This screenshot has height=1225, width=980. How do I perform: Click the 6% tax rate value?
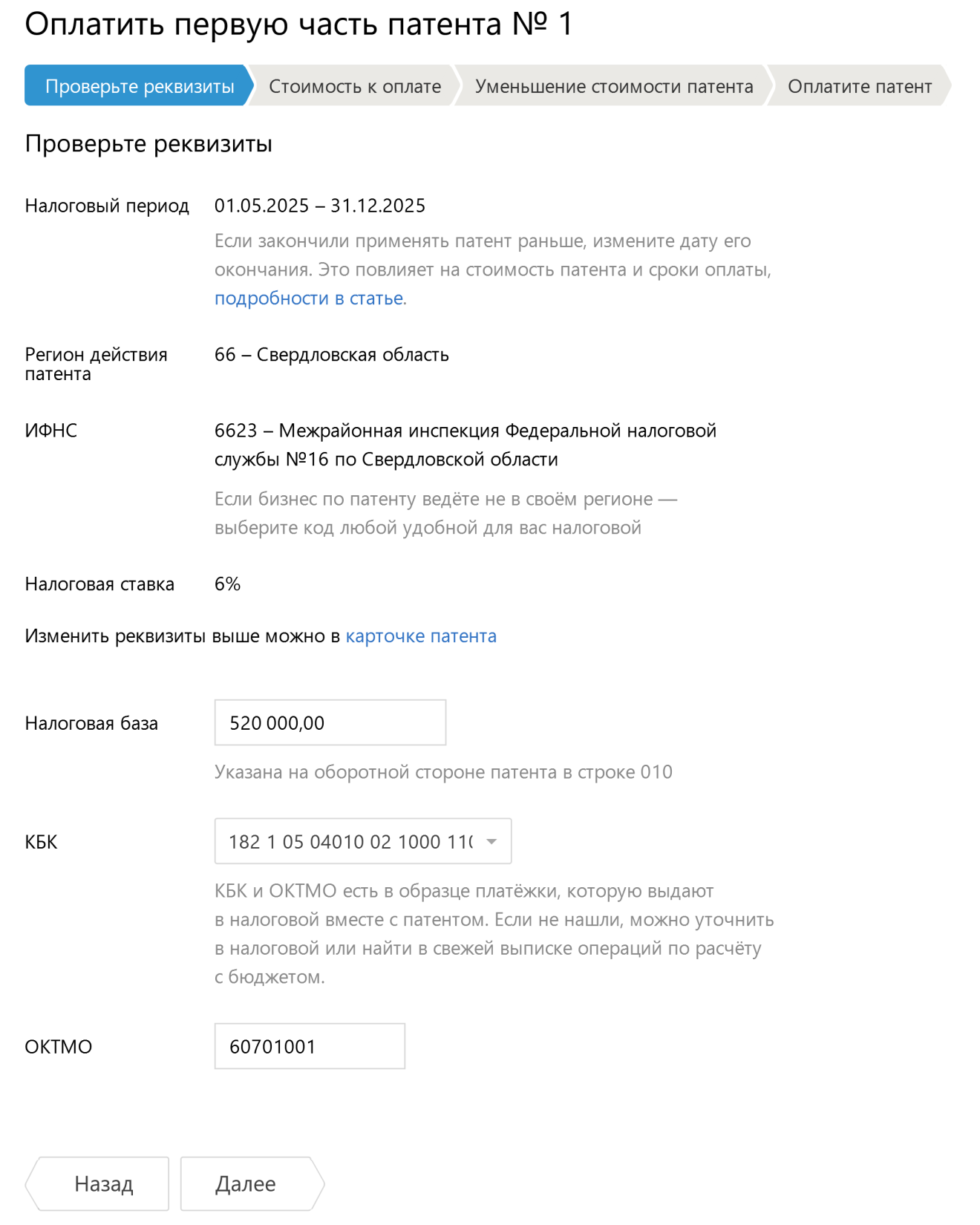[x=227, y=584]
